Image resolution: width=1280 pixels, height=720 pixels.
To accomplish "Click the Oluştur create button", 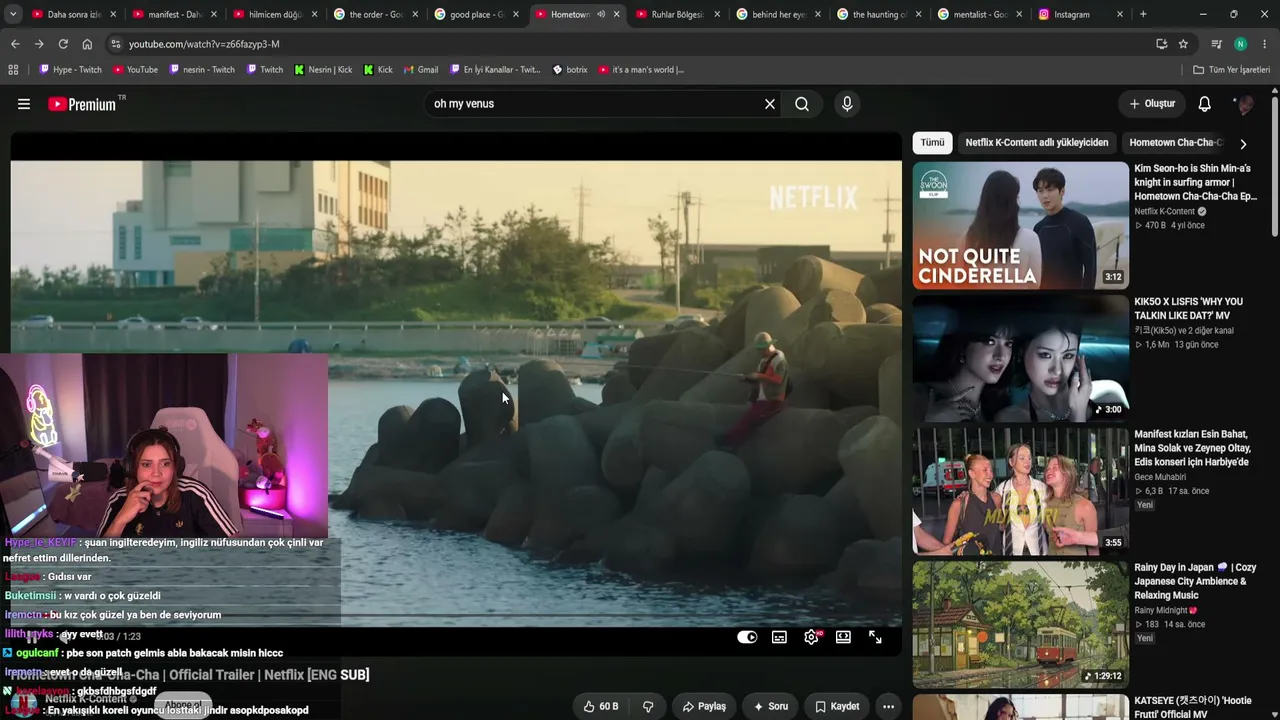I will [x=1152, y=104].
